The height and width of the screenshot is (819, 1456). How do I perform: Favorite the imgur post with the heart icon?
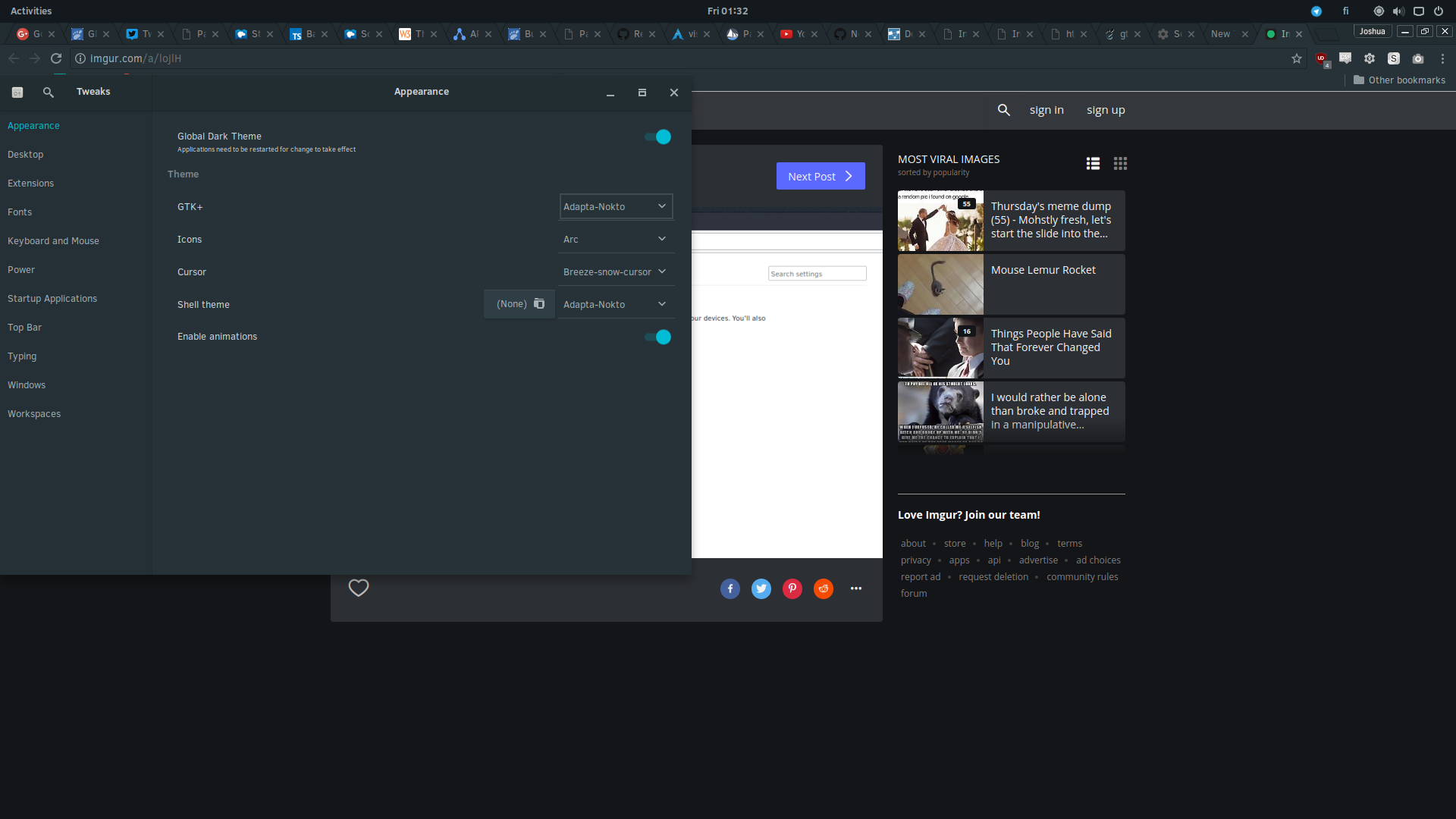pos(359,588)
